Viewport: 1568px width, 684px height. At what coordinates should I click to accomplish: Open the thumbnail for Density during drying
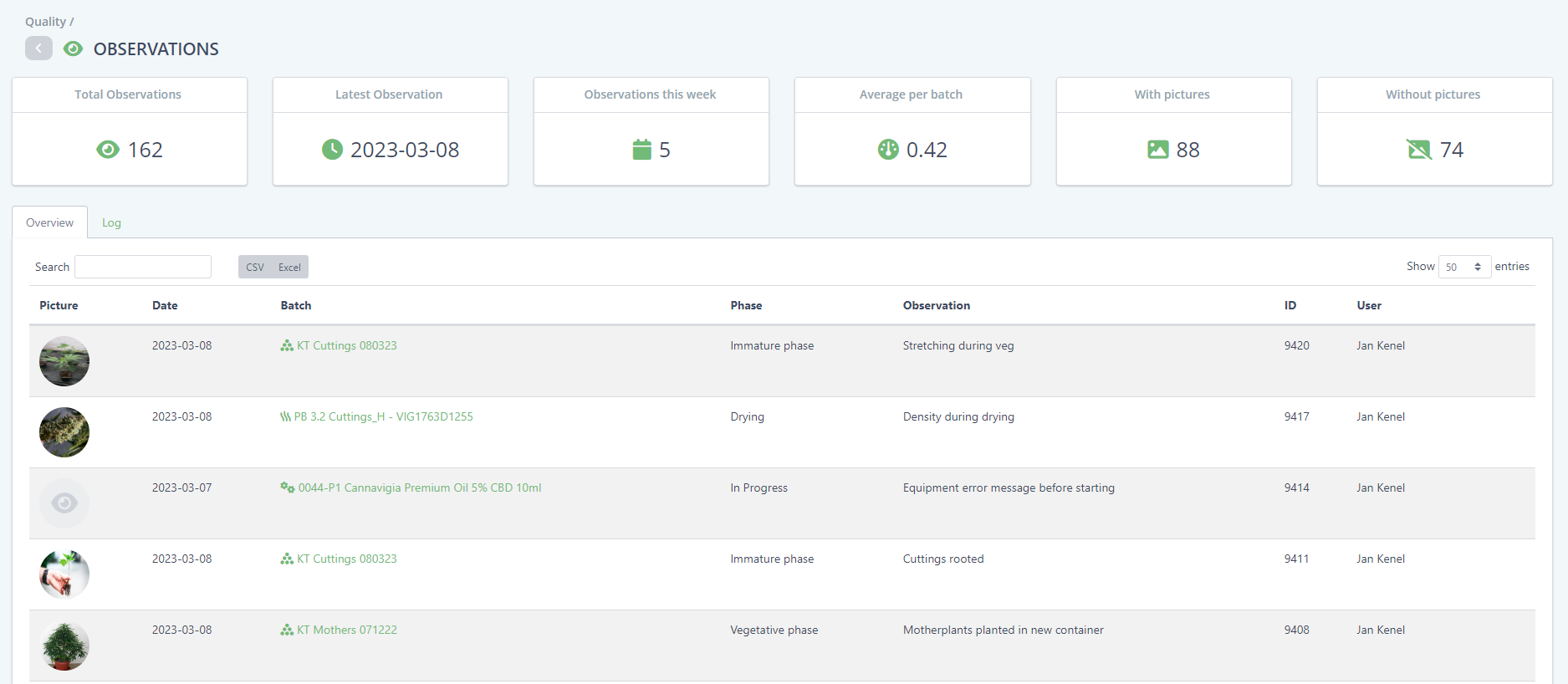[64, 432]
